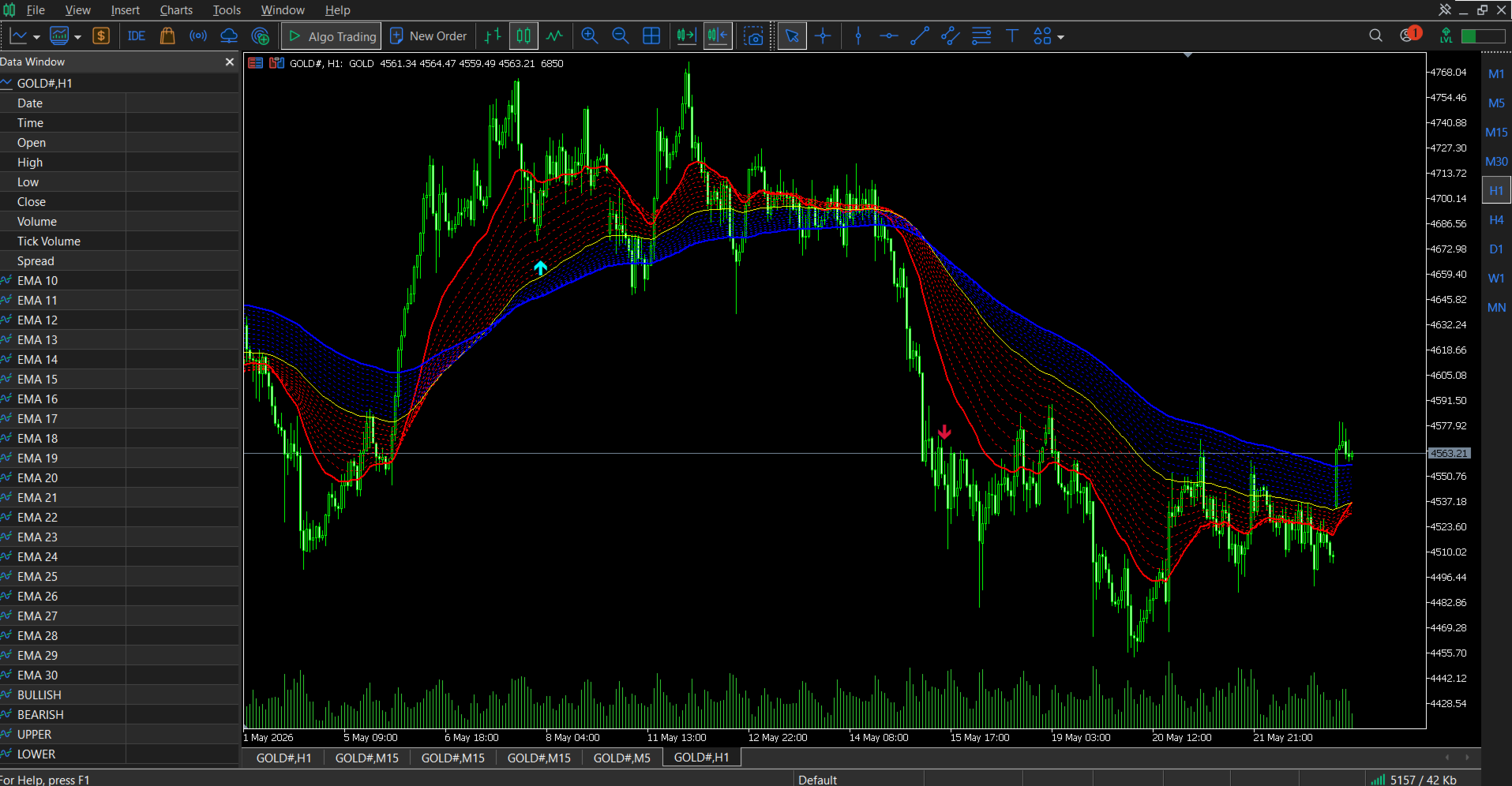This screenshot has height=786, width=1512.
Task: Open the Charts menu
Action: click(x=176, y=10)
